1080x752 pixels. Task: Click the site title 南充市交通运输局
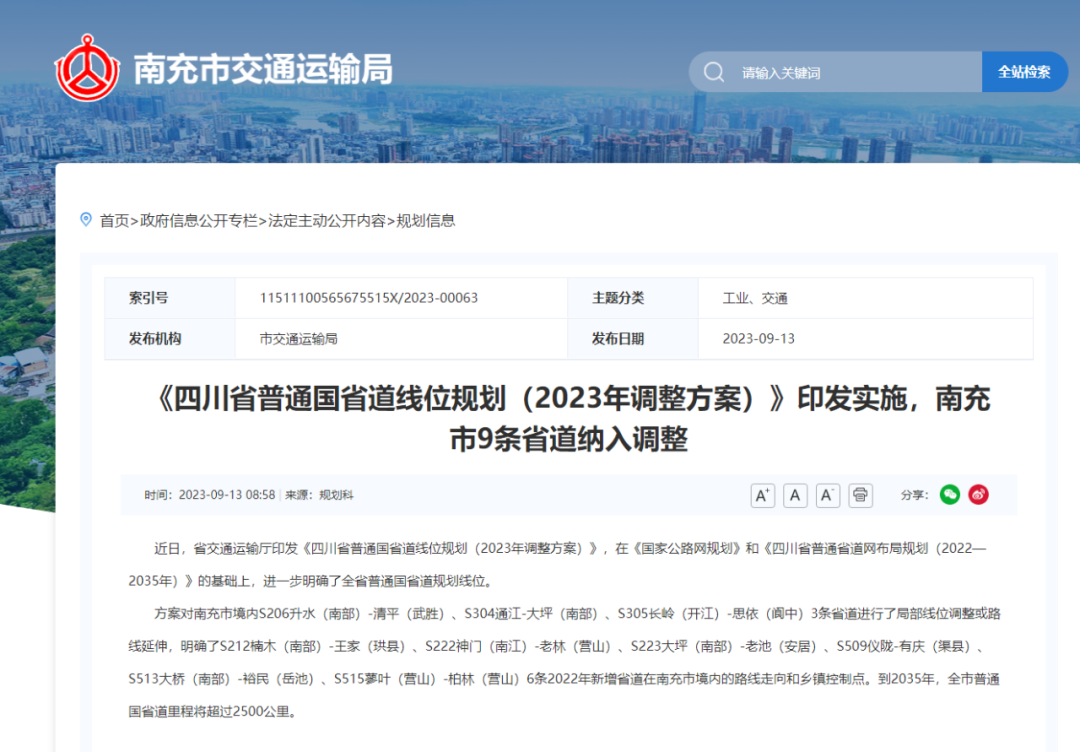[263, 69]
